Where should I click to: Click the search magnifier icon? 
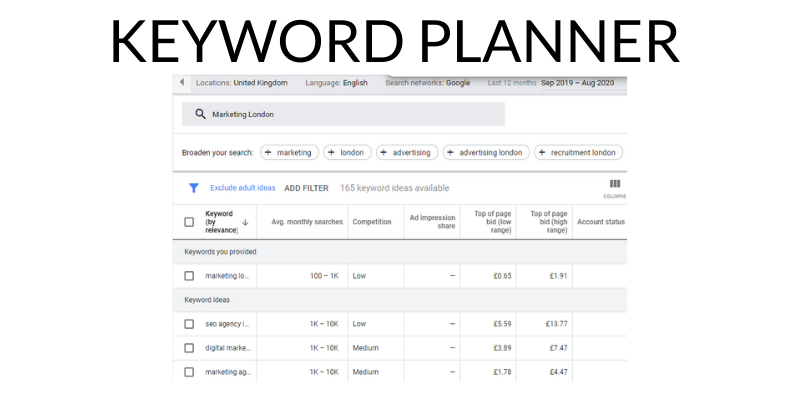tap(201, 114)
